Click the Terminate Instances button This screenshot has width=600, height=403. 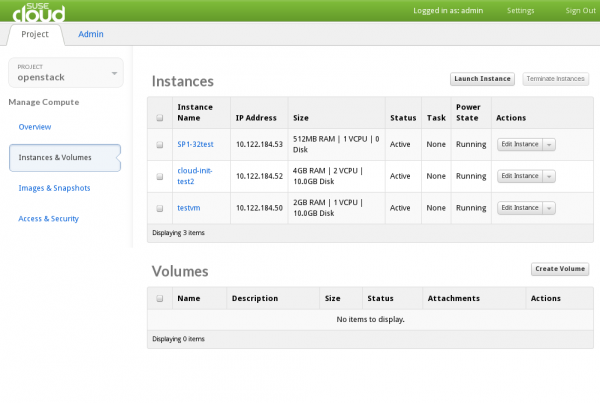point(555,79)
